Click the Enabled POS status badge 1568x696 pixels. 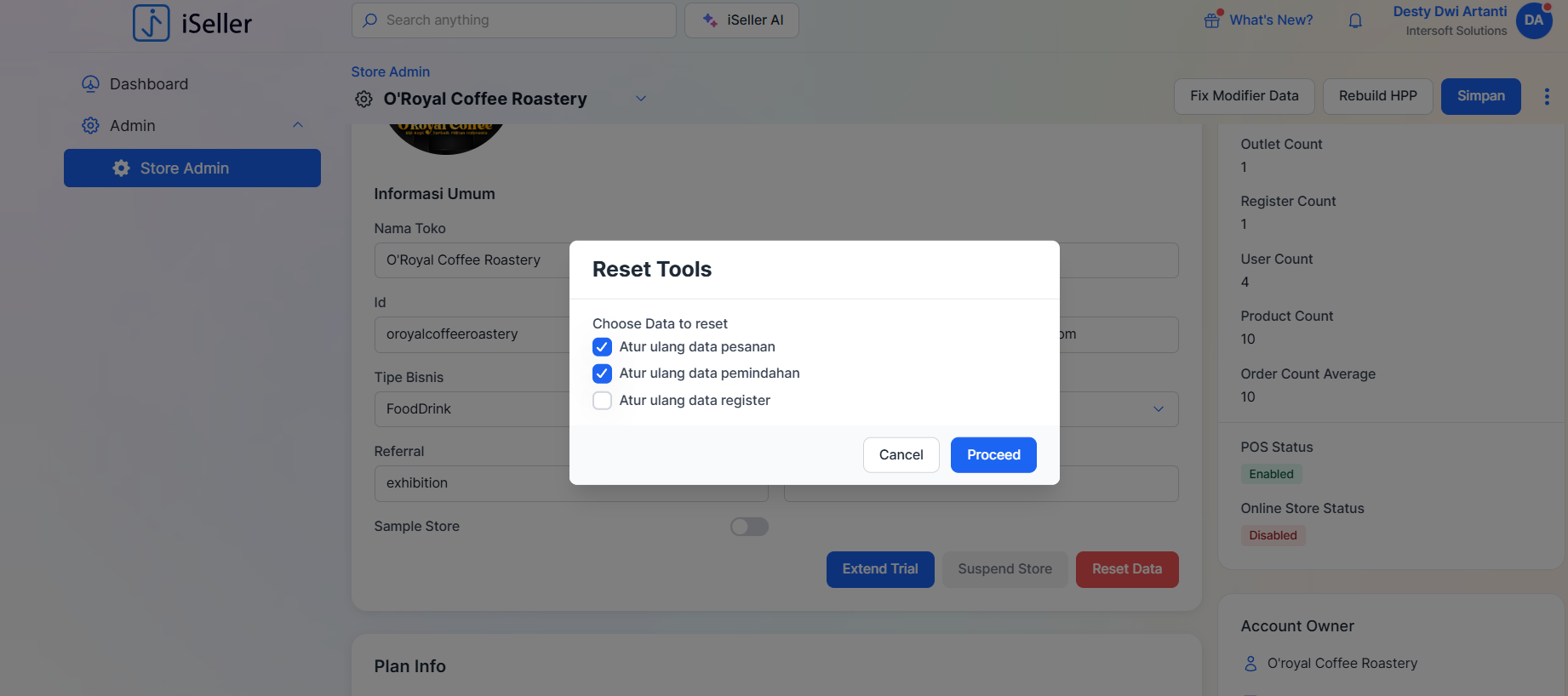coord(1271,474)
